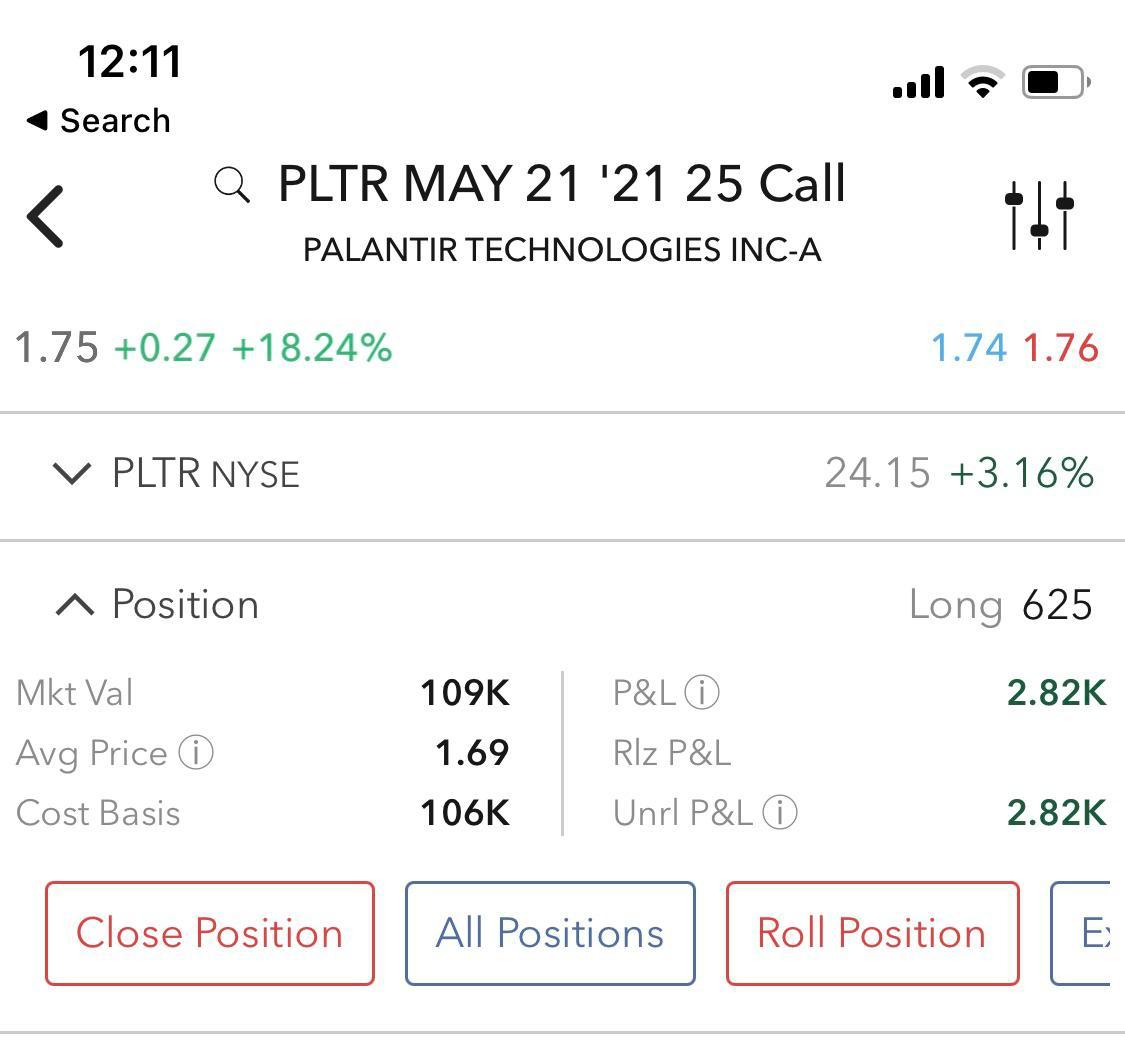
Task: Open the All Positions view
Action: tap(549, 933)
